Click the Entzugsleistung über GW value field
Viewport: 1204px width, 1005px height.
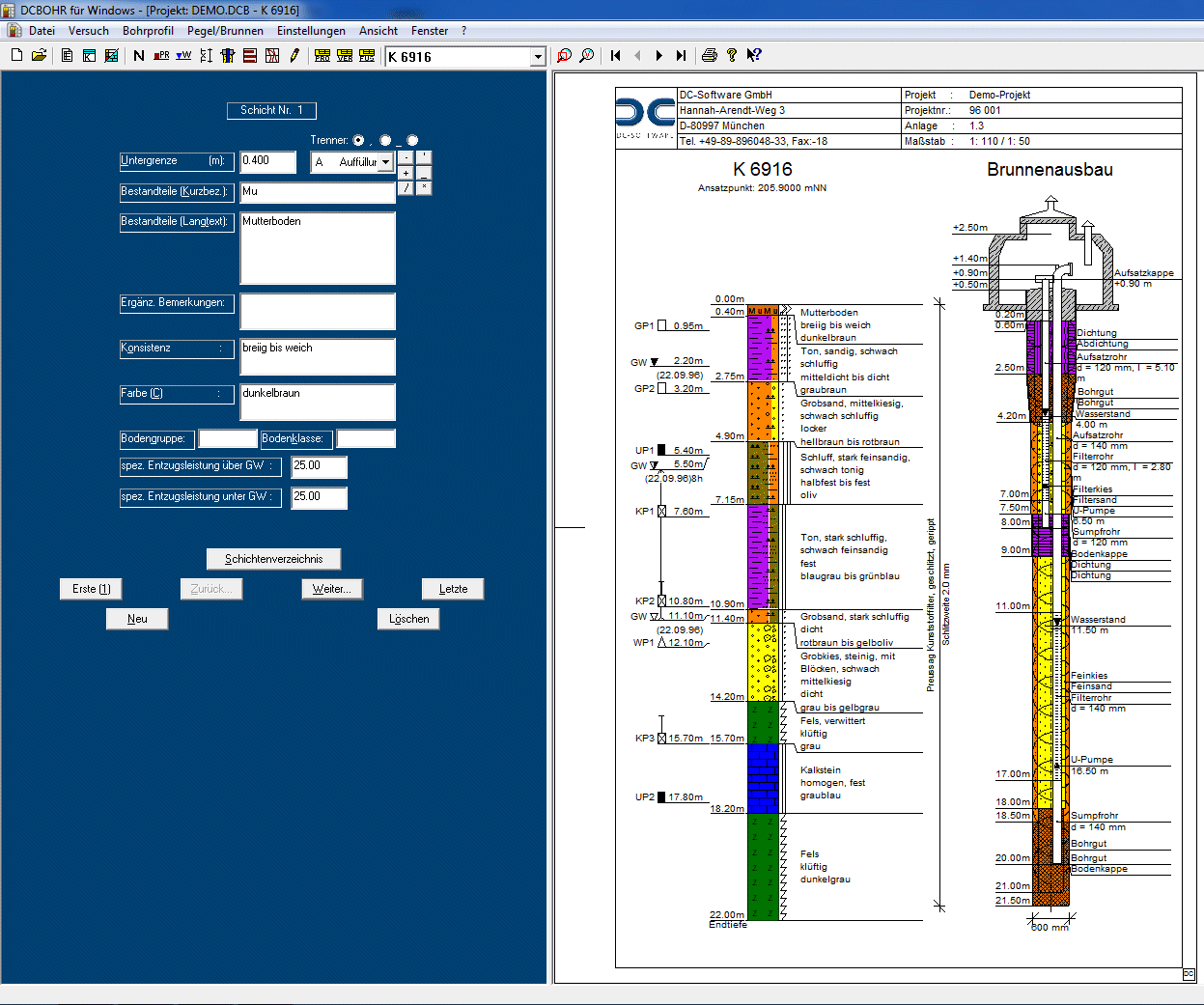pyautogui.click(x=320, y=467)
